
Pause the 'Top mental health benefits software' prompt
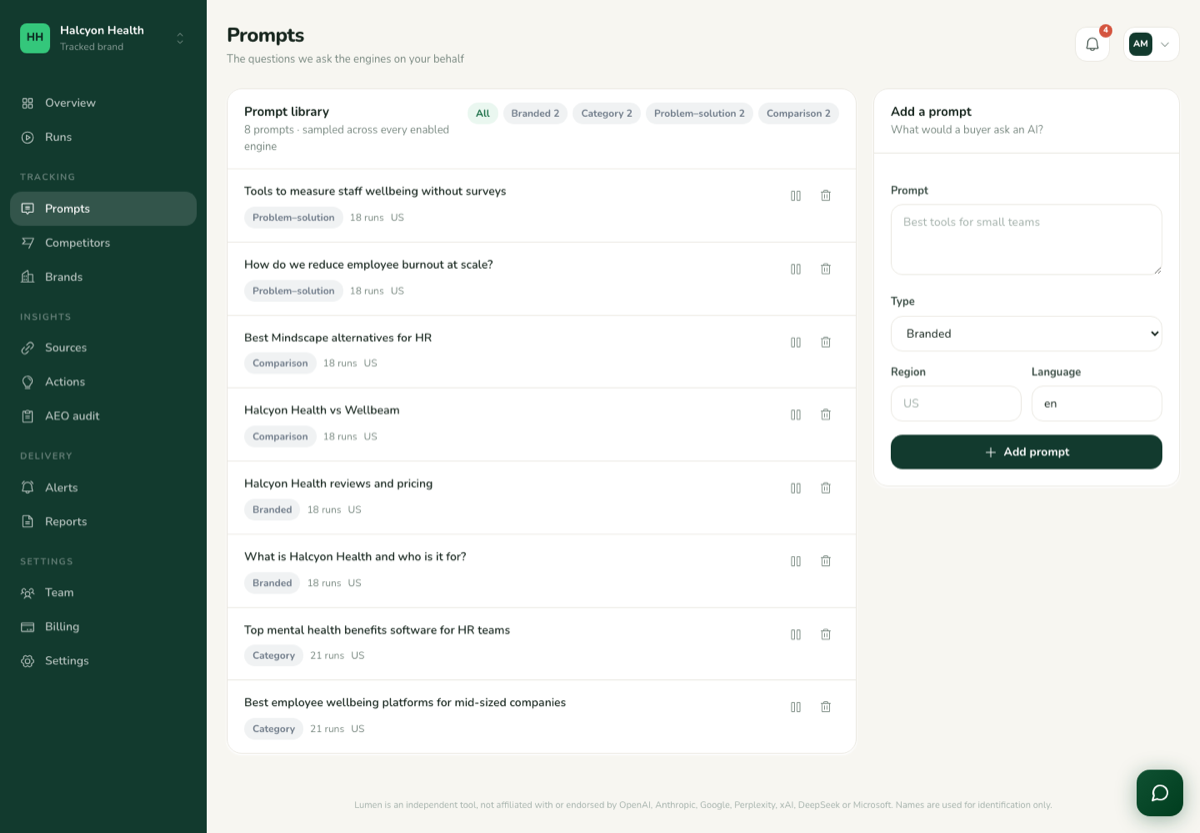(796, 634)
